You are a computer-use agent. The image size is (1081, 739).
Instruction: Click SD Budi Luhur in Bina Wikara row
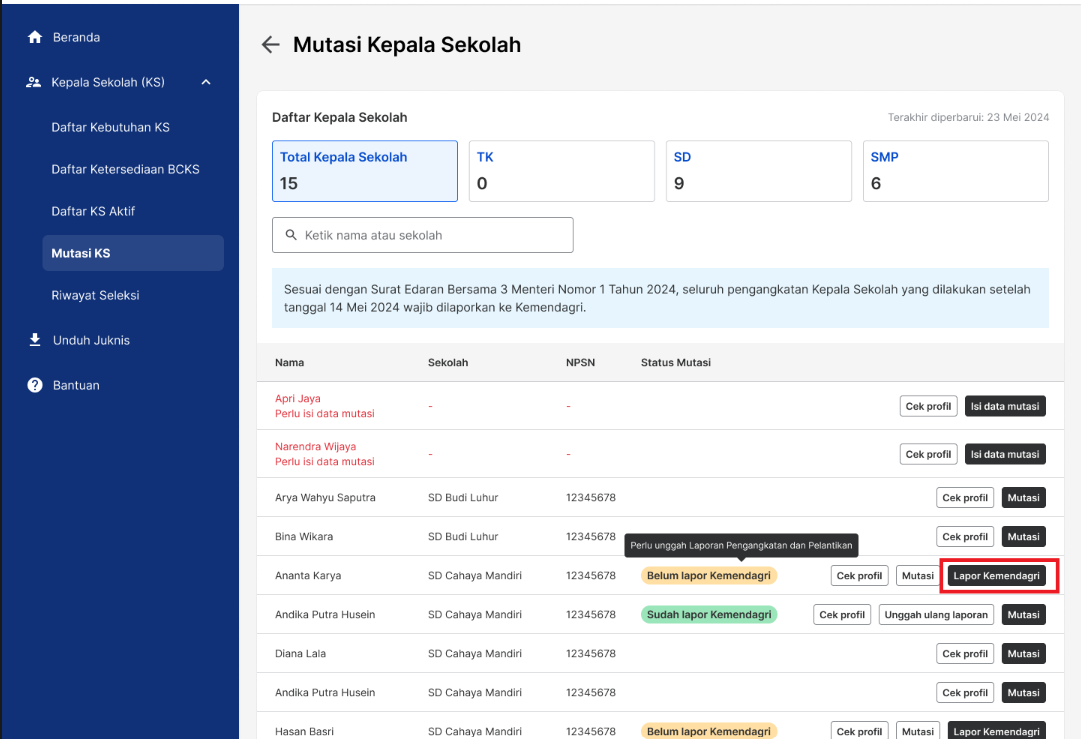coord(463,536)
